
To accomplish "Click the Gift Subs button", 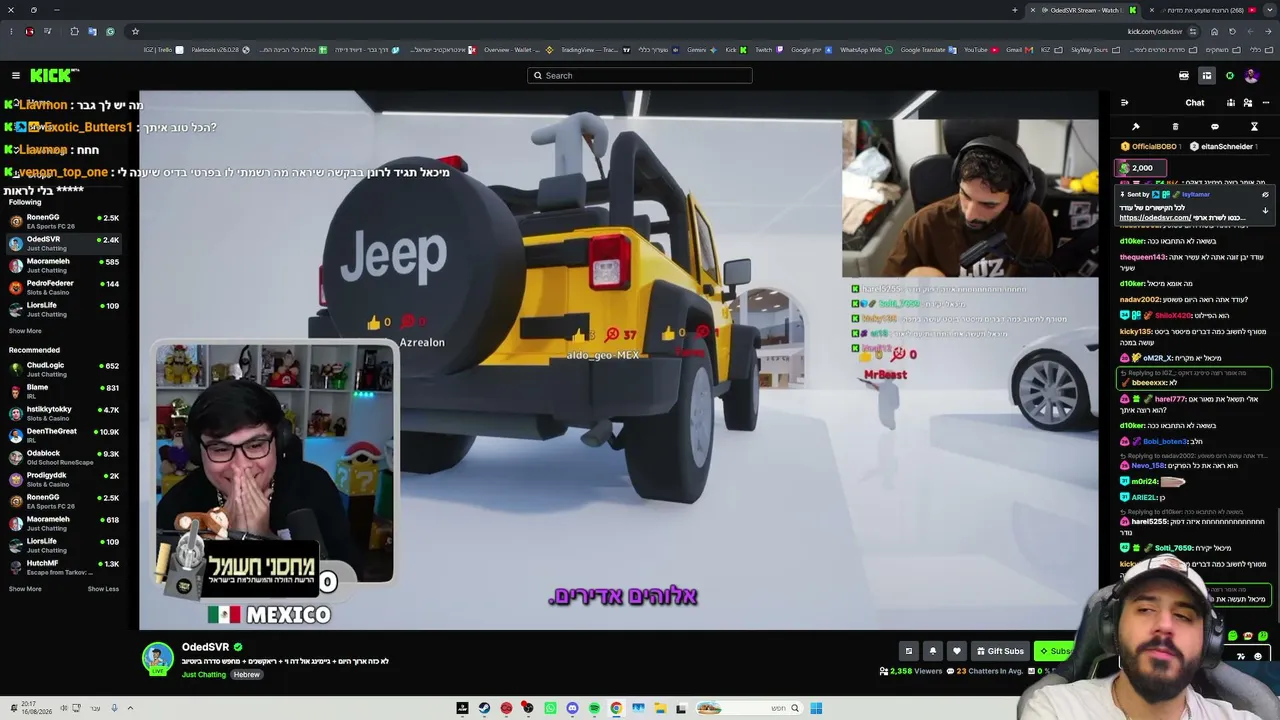I will [x=1000, y=651].
